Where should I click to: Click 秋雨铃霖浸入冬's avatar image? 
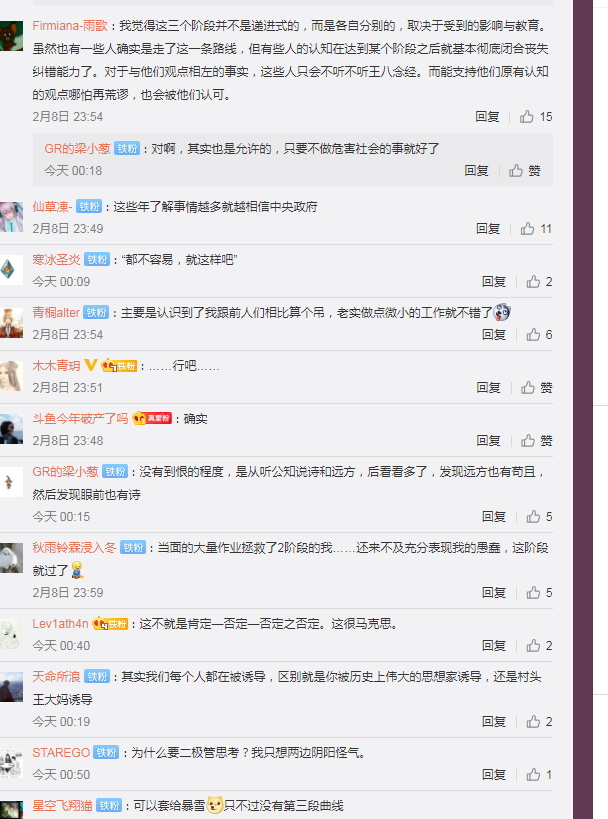tap(10, 557)
